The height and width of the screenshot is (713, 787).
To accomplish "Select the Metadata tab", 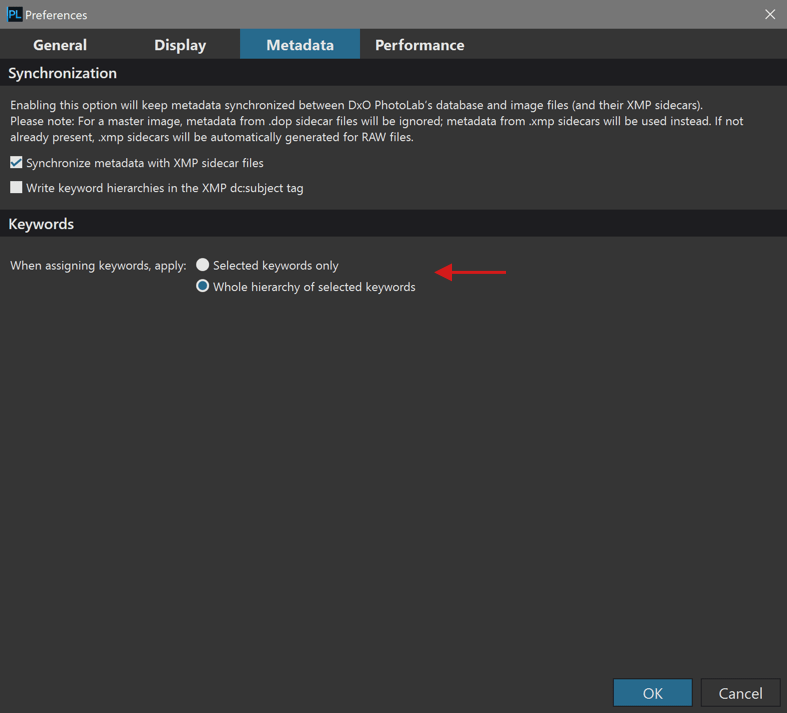I will pyautogui.click(x=300, y=45).
